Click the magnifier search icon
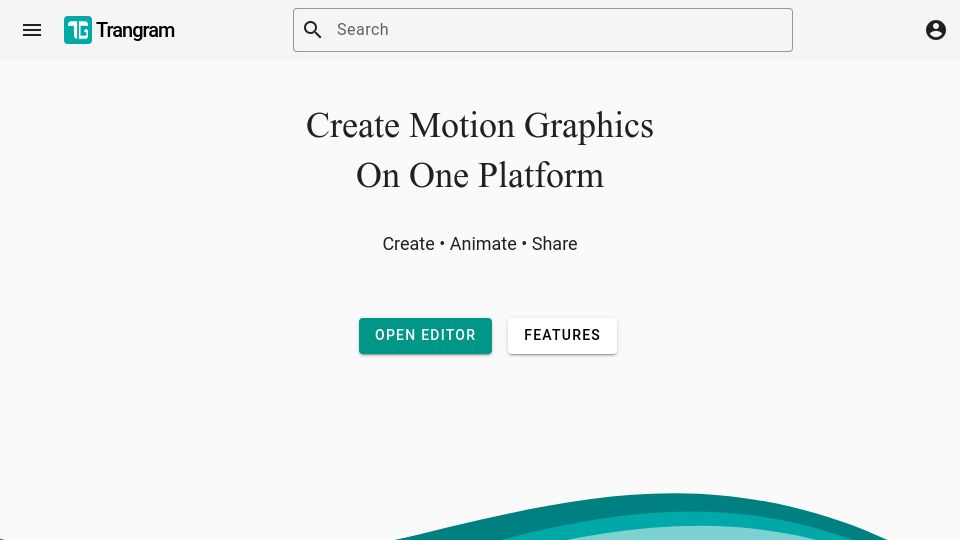960x540 pixels. tap(313, 30)
